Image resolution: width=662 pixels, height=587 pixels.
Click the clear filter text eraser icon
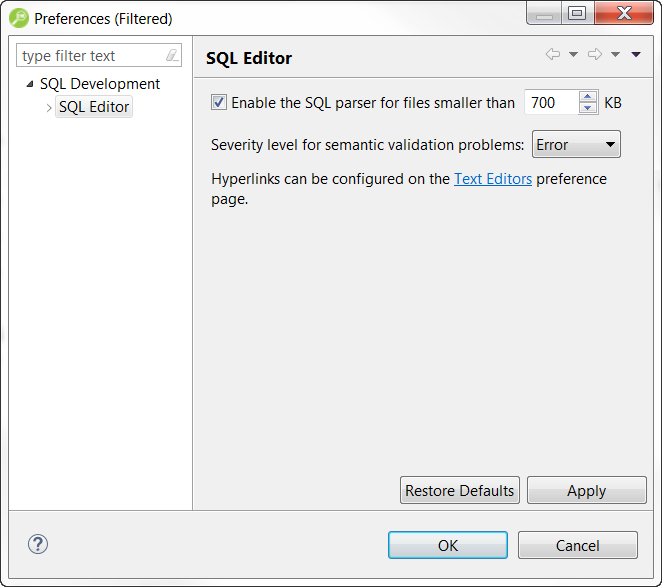tap(172, 56)
